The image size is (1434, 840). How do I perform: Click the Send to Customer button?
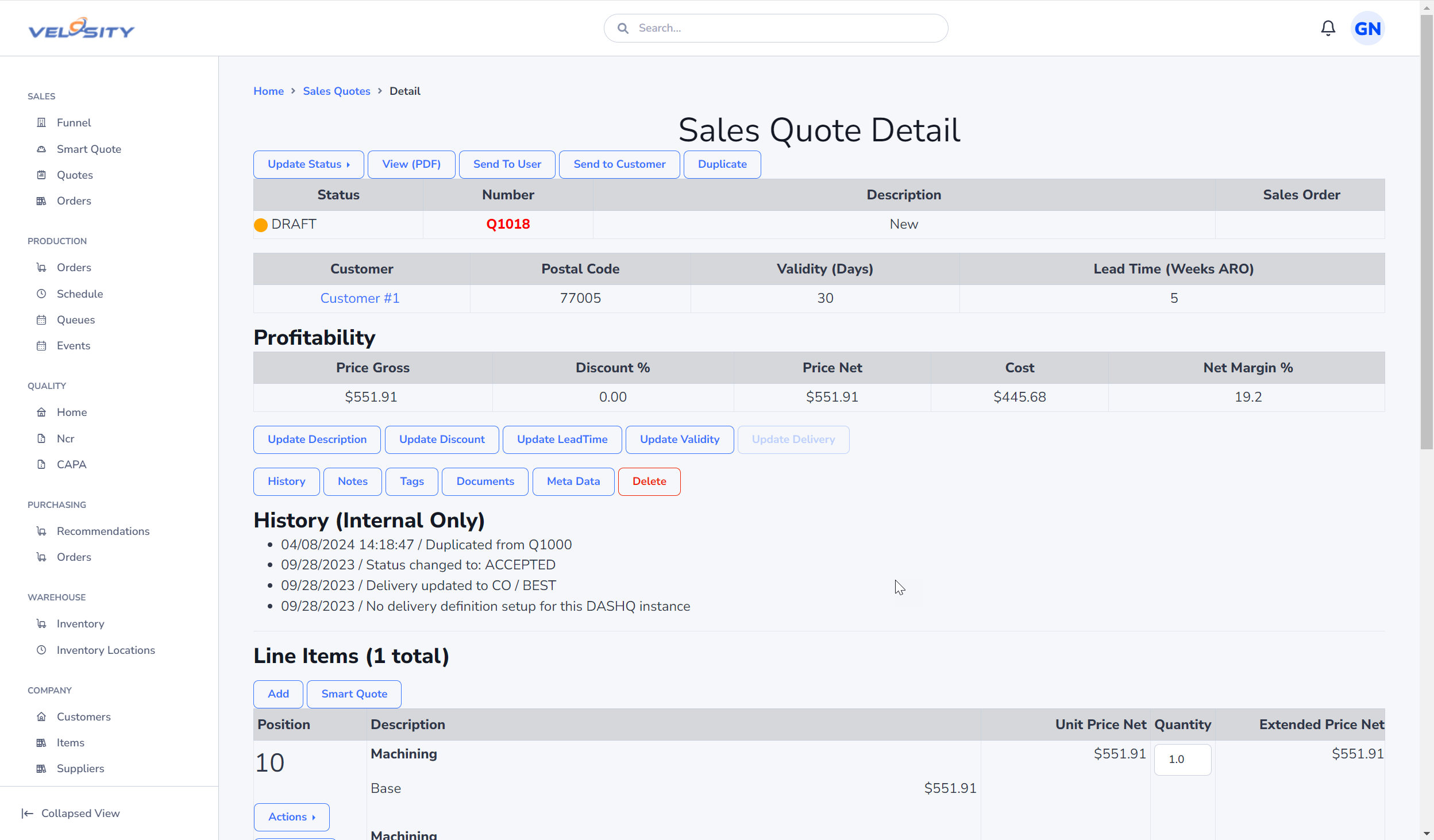[619, 164]
